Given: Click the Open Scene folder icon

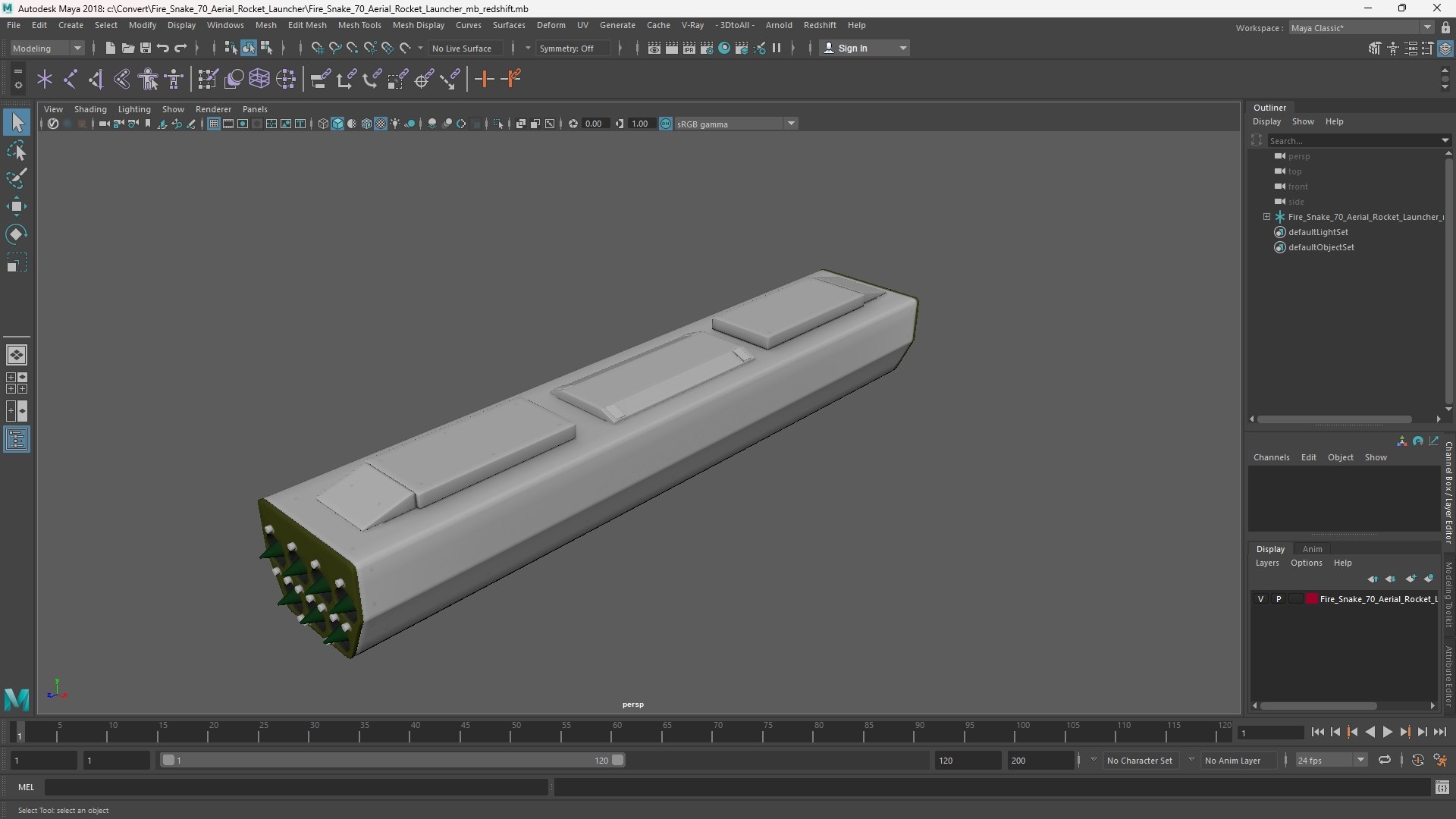Looking at the screenshot, I should pyautogui.click(x=127, y=48).
